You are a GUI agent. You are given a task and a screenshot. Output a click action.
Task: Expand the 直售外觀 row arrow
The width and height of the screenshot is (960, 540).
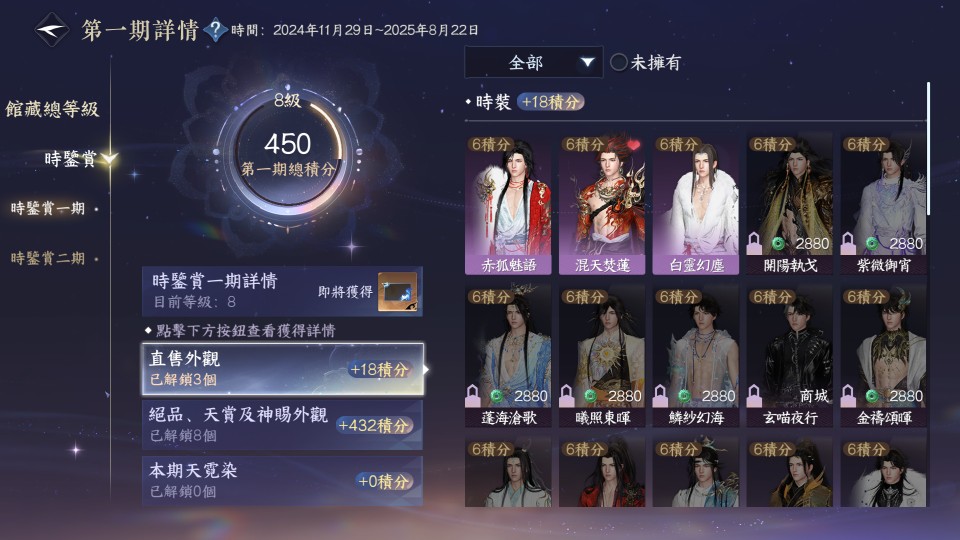426,369
